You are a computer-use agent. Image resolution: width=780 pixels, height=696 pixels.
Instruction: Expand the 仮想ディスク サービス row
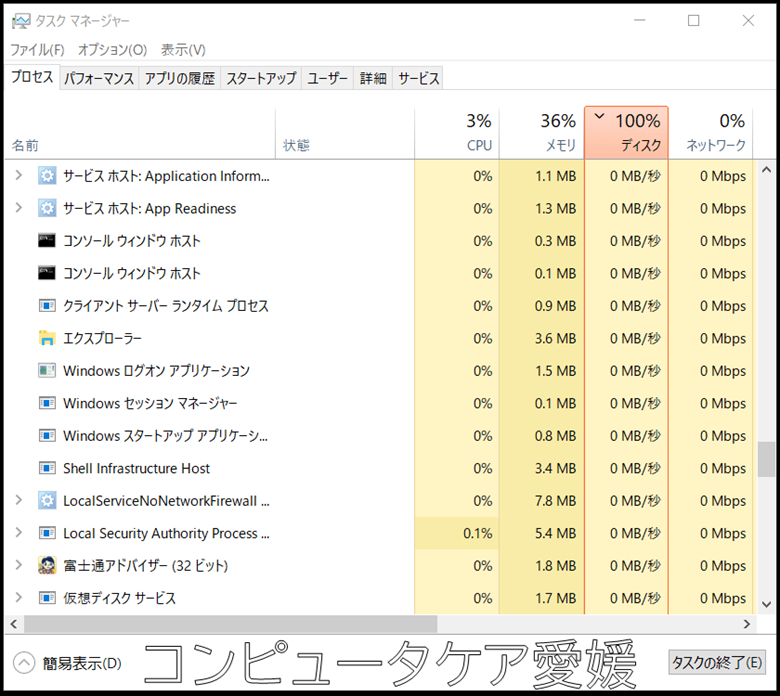point(19,597)
